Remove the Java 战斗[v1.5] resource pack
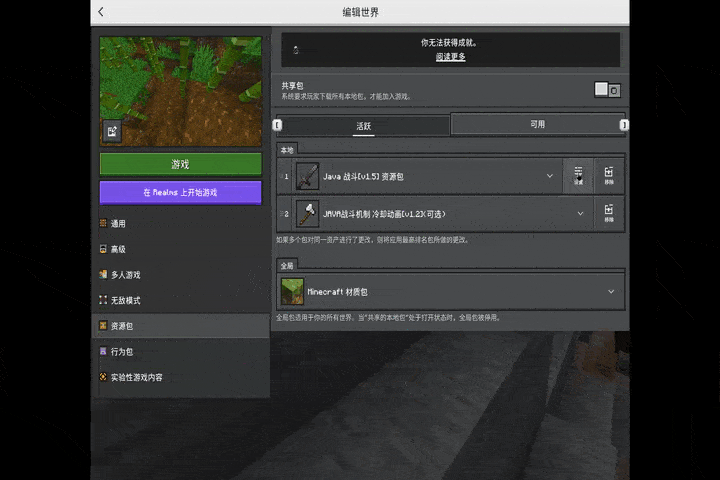The width and height of the screenshot is (720, 480). 608,176
